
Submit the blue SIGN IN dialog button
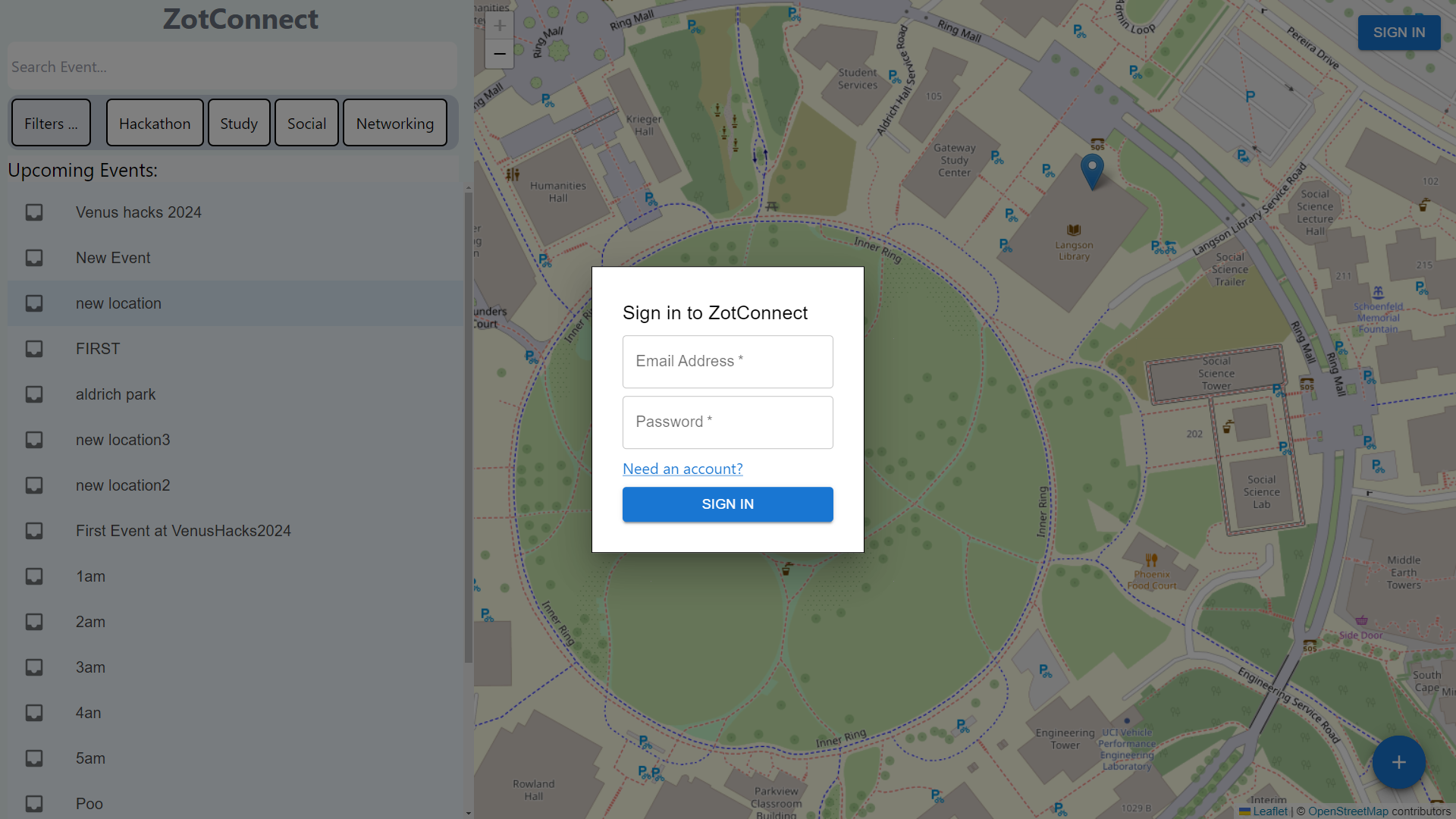pyautogui.click(x=727, y=504)
